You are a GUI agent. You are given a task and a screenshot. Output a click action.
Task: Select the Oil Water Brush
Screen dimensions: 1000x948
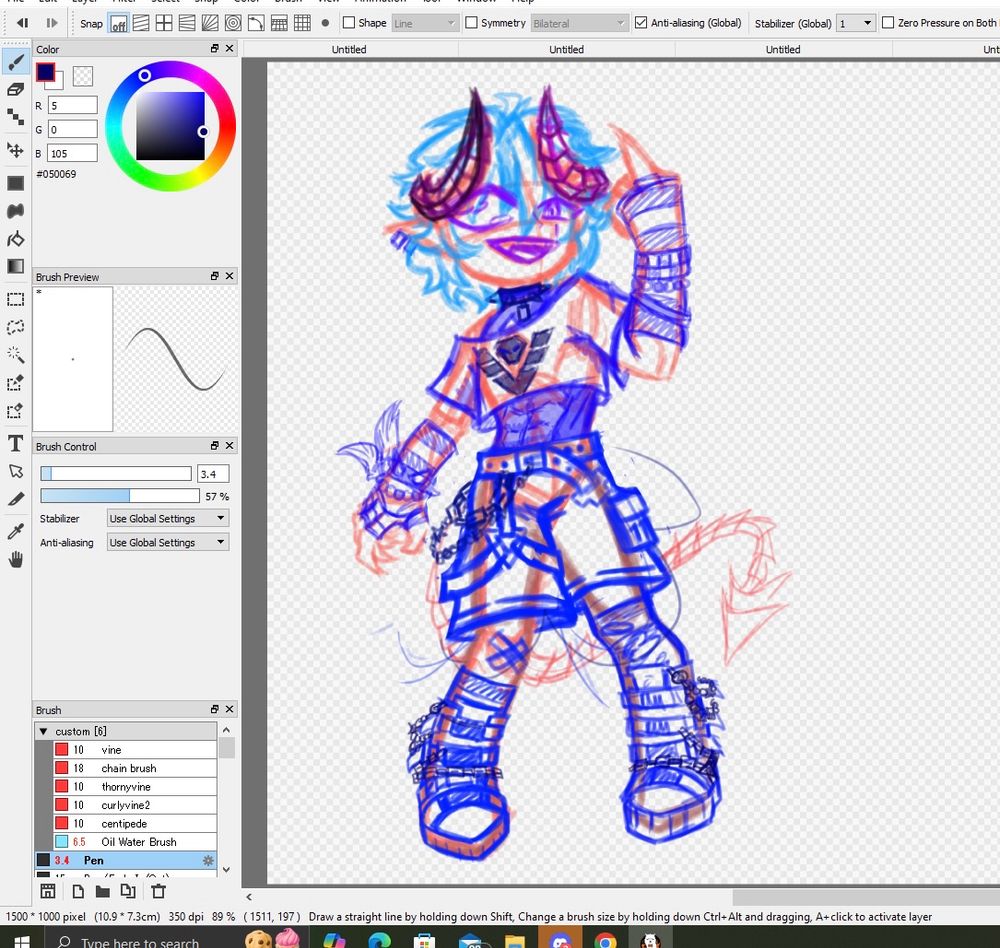click(x=135, y=842)
